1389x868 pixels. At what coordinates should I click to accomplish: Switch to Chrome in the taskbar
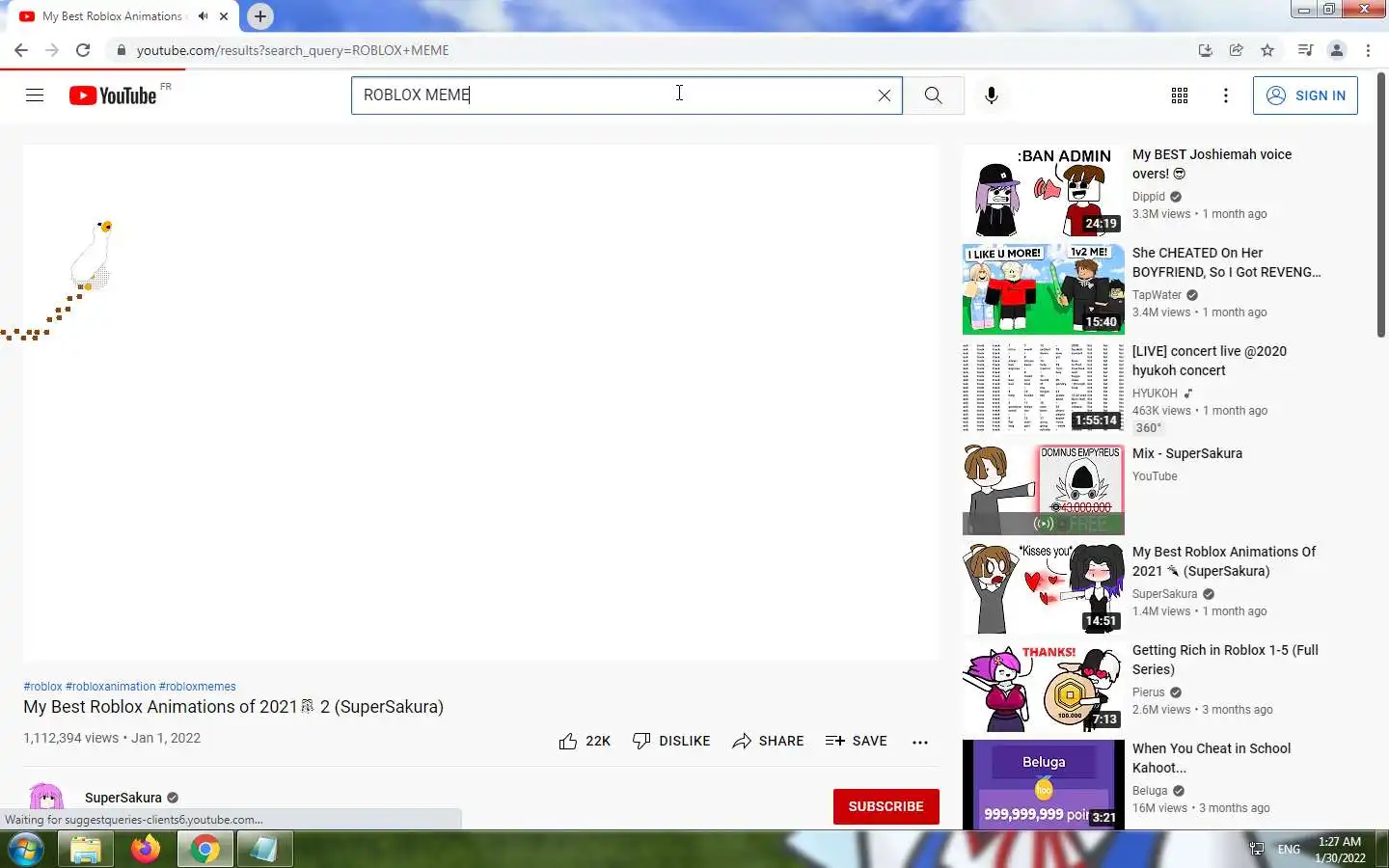(x=204, y=850)
